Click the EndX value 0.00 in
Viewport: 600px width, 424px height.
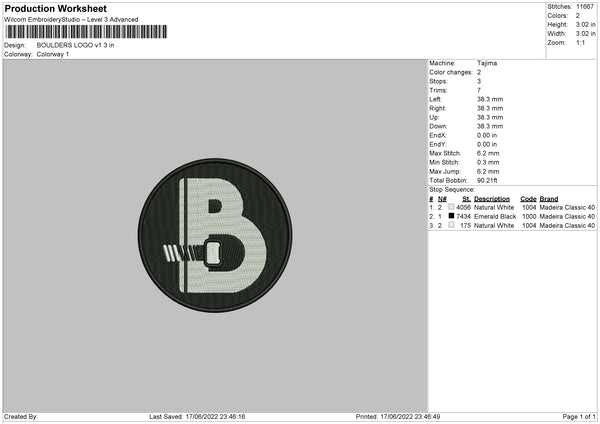(x=487, y=135)
